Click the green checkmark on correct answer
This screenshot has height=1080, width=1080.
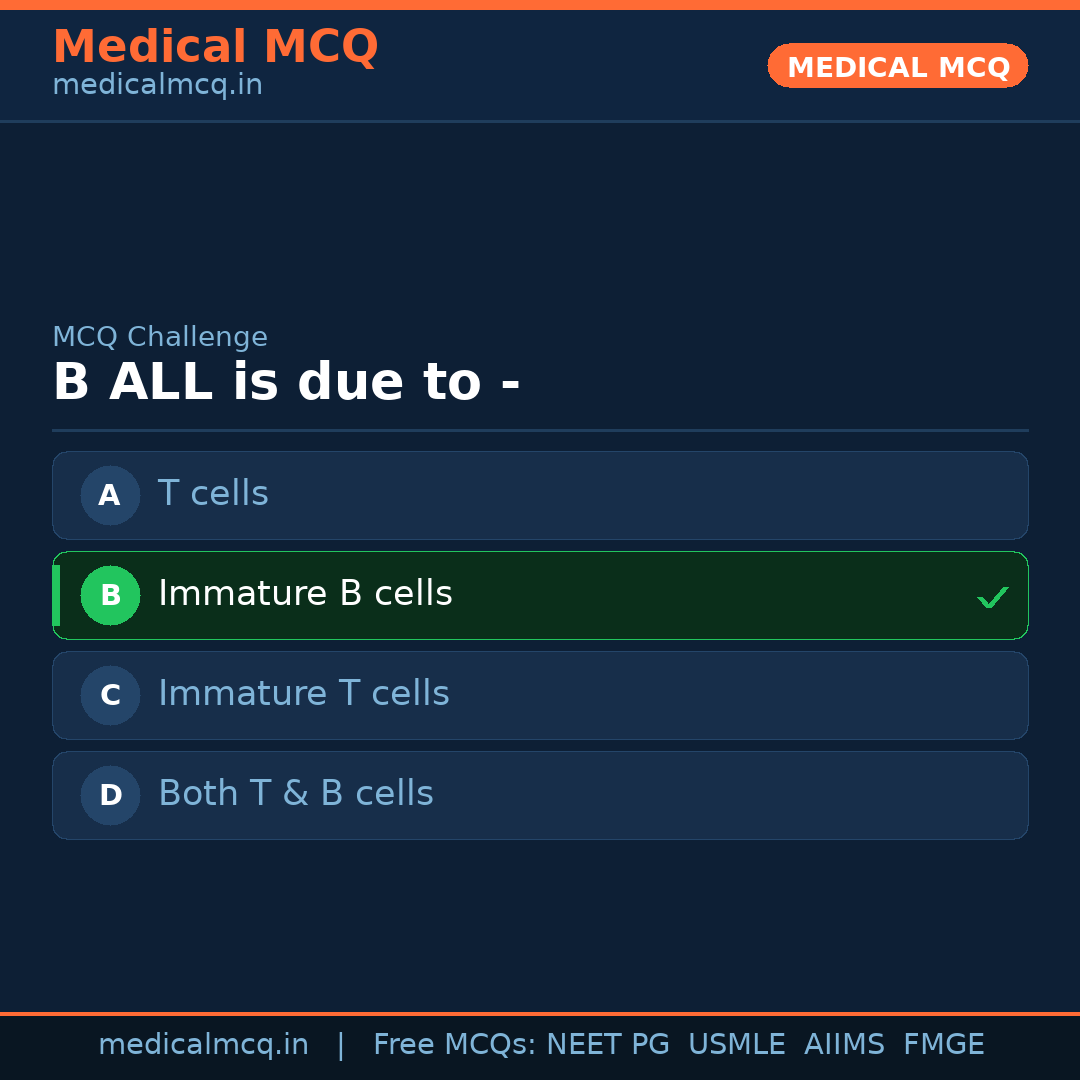pos(993,597)
